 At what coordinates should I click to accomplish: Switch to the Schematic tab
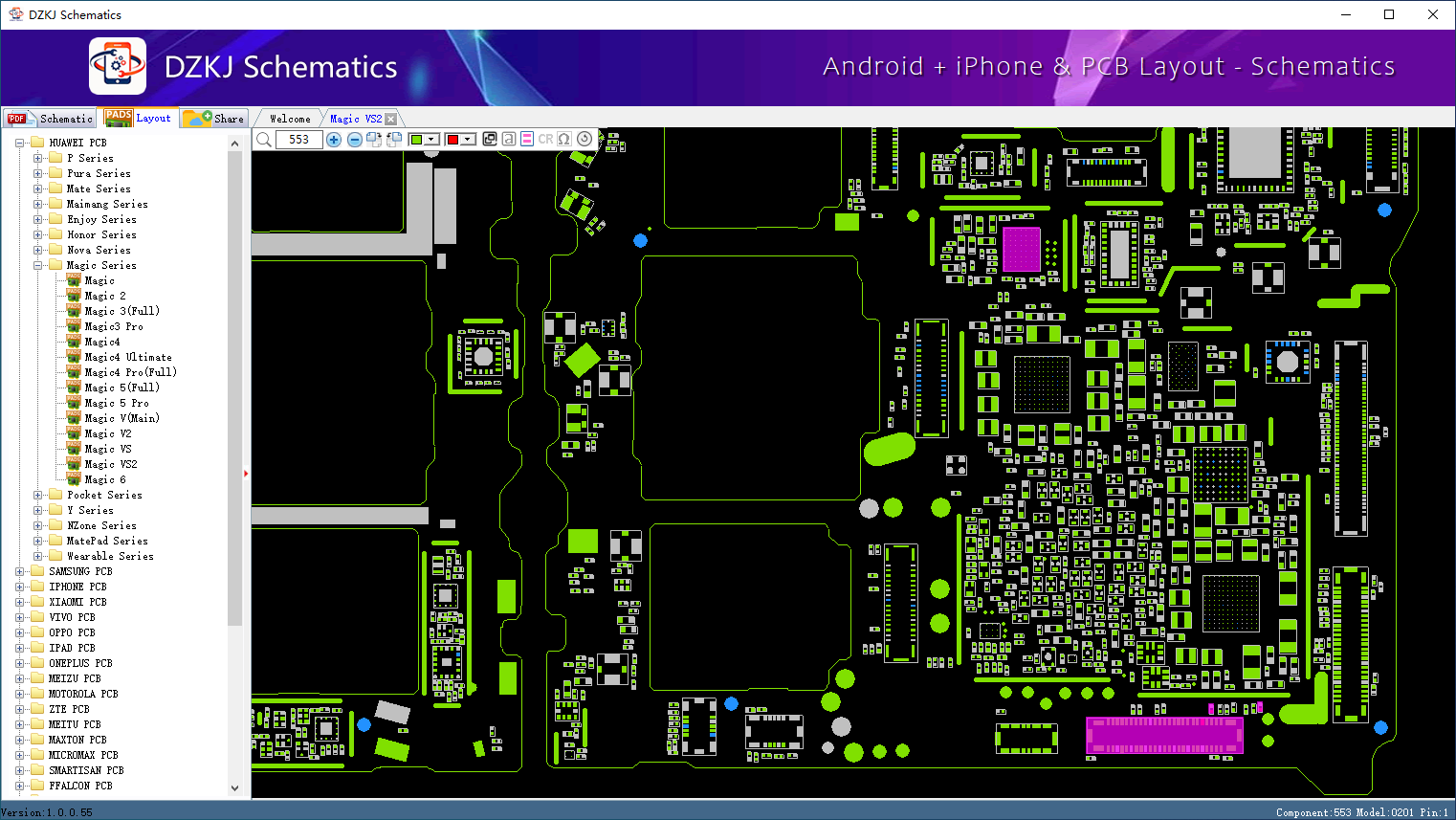[x=50, y=119]
